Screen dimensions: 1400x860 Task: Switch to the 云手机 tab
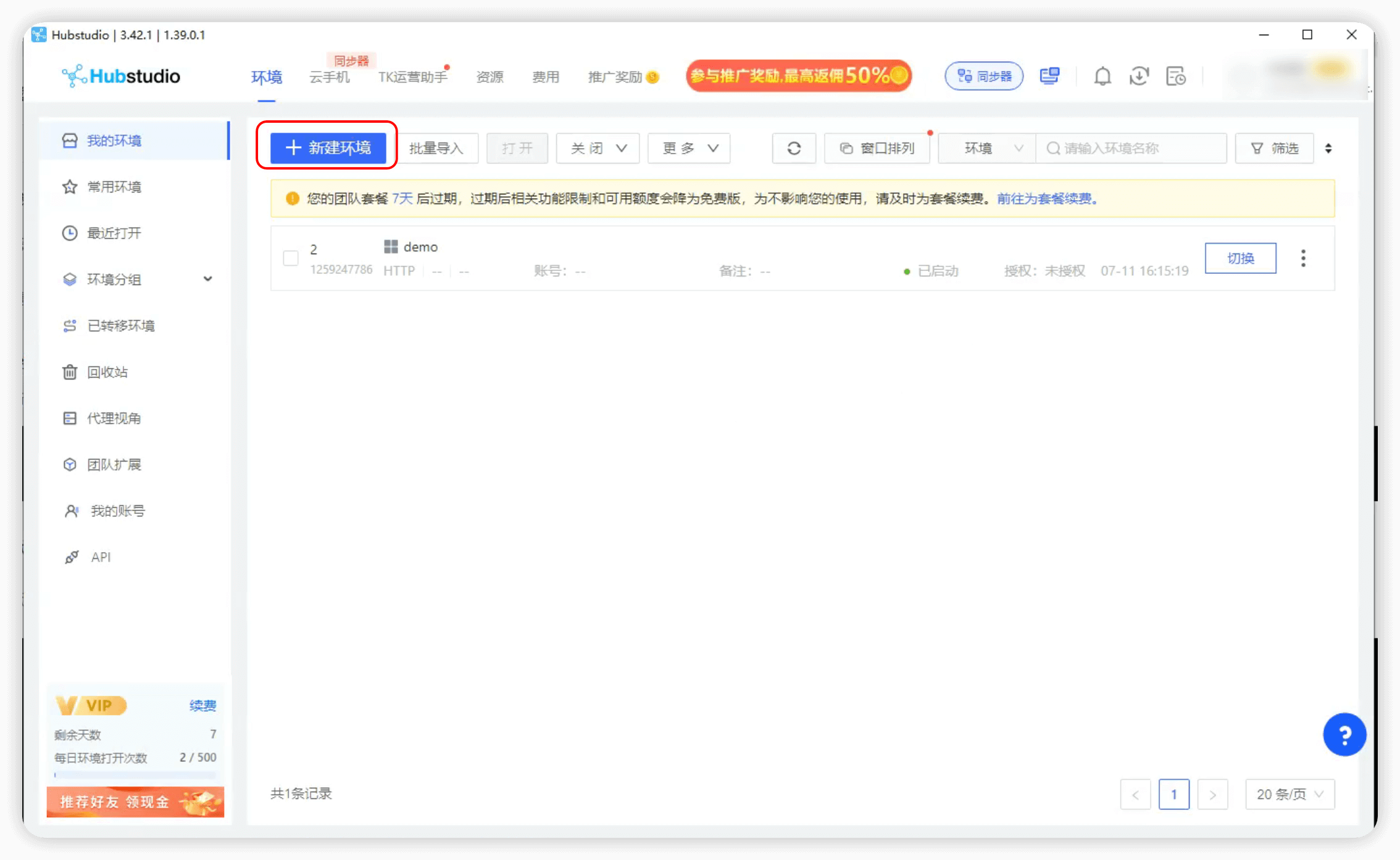[x=329, y=77]
